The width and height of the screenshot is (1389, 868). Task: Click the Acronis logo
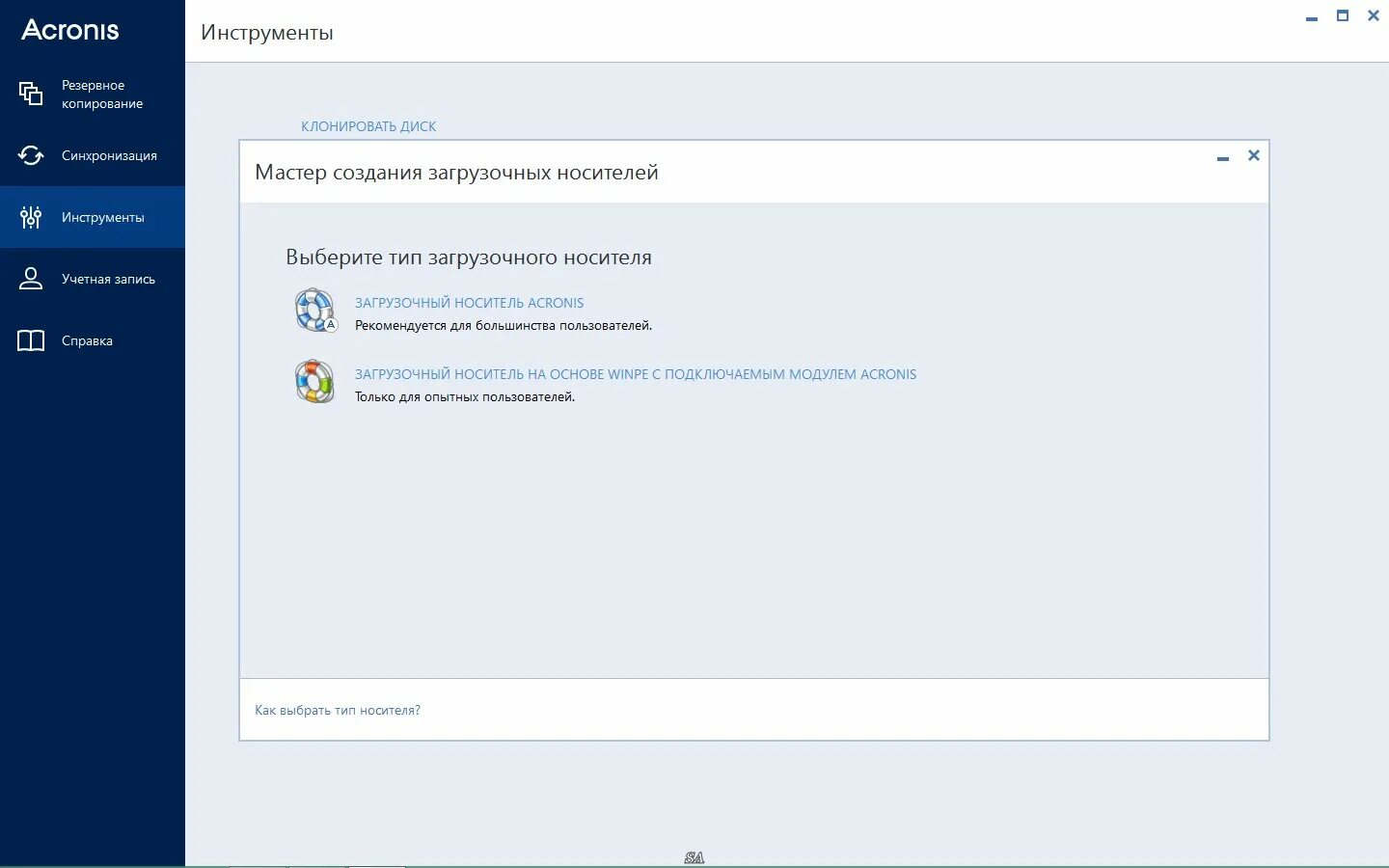(70, 30)
